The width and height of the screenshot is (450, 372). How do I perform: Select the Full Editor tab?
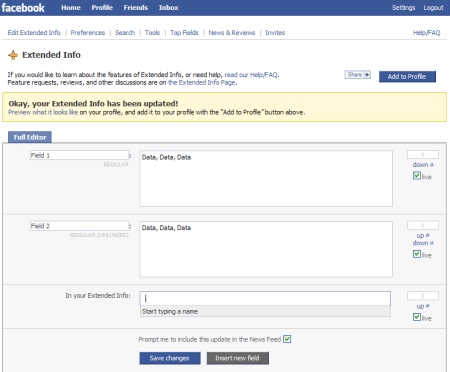coord(30,137)
